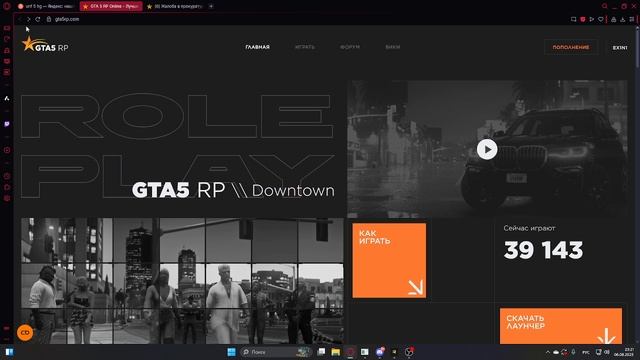
Task: Open the ВИКИ menu item
Action: [393, 47]
